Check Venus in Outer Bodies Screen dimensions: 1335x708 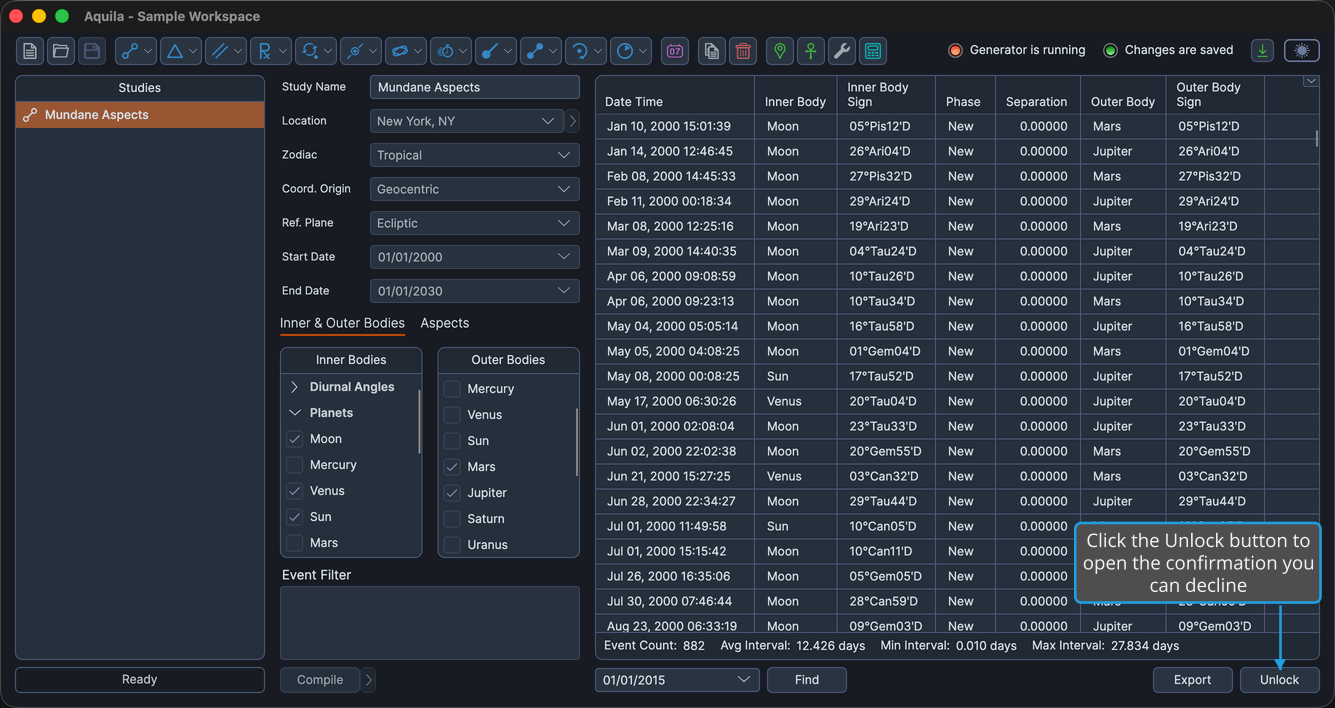click(452, 415)
